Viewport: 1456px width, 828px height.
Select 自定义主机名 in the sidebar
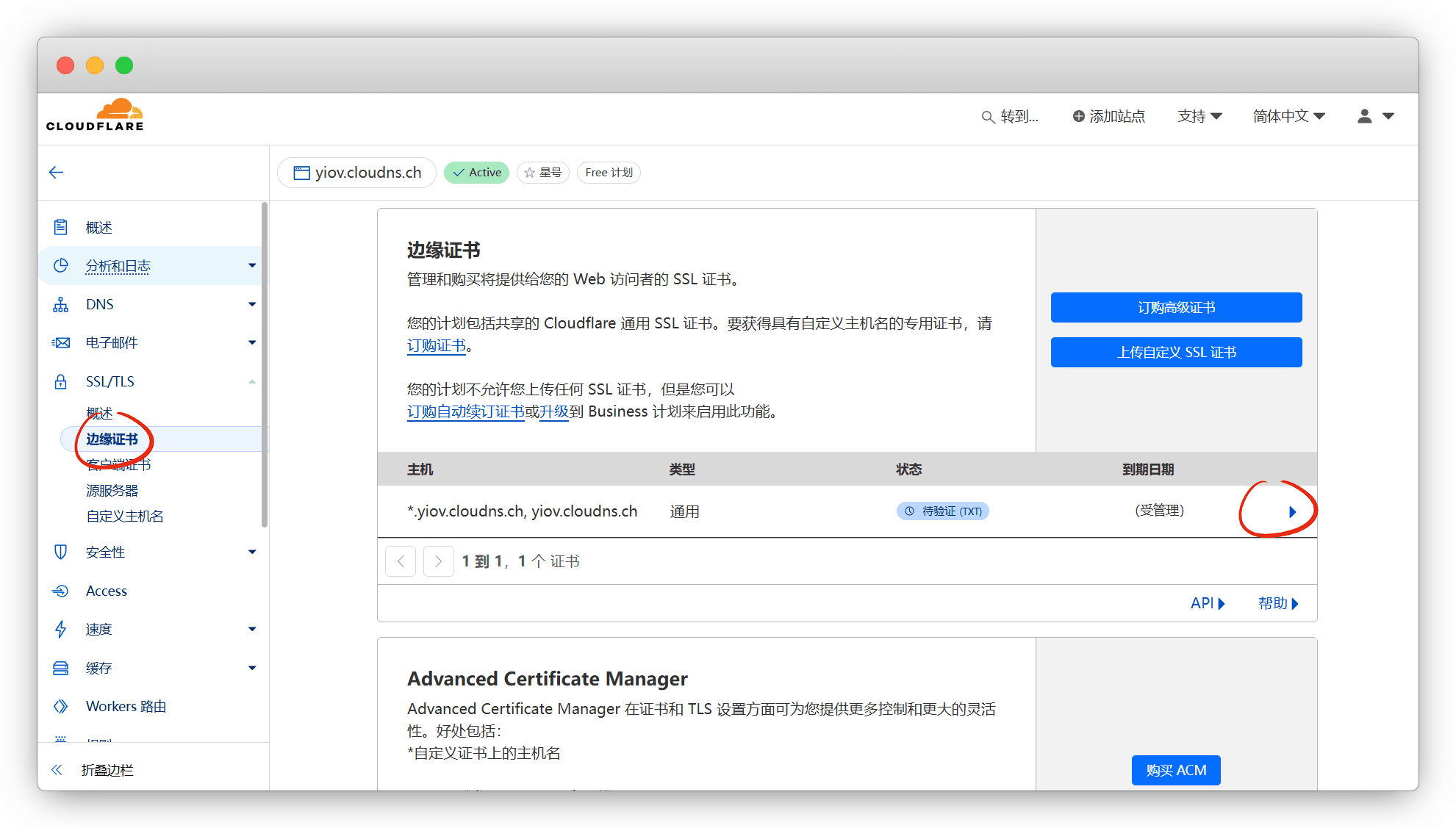(125, 516)
